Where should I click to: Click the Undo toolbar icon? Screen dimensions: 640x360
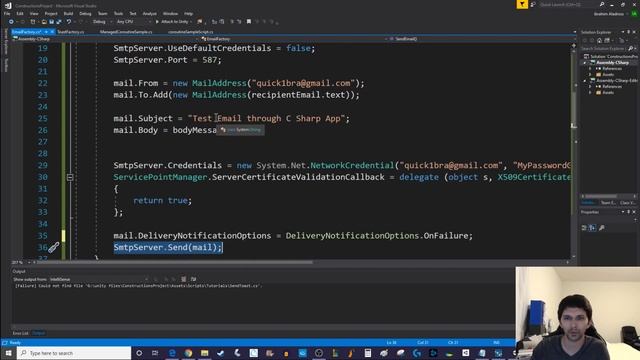69,22
